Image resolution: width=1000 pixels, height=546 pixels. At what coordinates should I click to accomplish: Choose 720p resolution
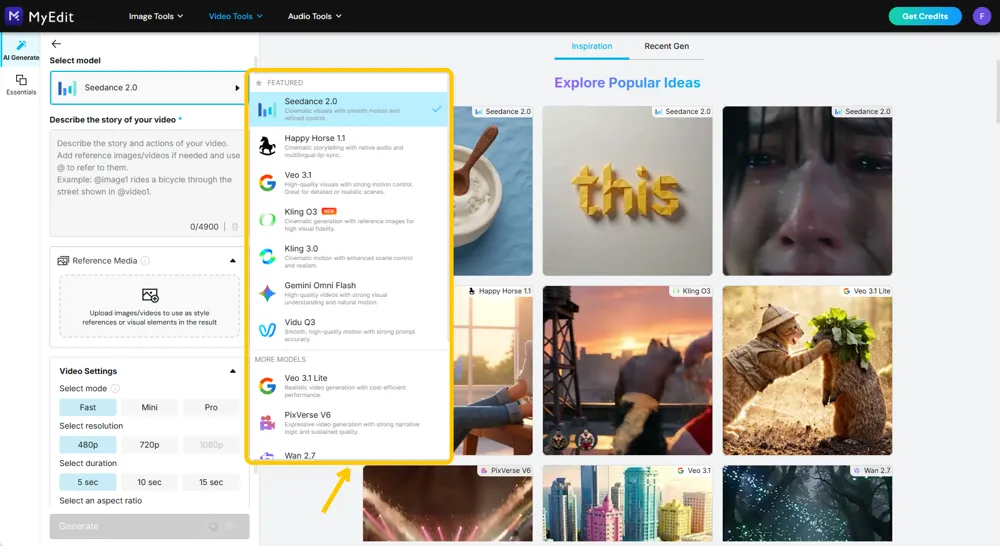(x=149, y=445)
